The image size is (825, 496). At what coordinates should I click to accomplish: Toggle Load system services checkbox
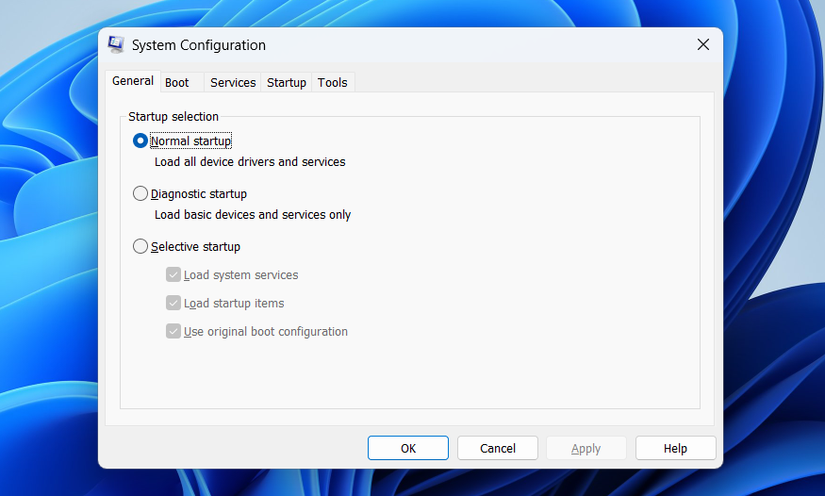coord(173,275)
